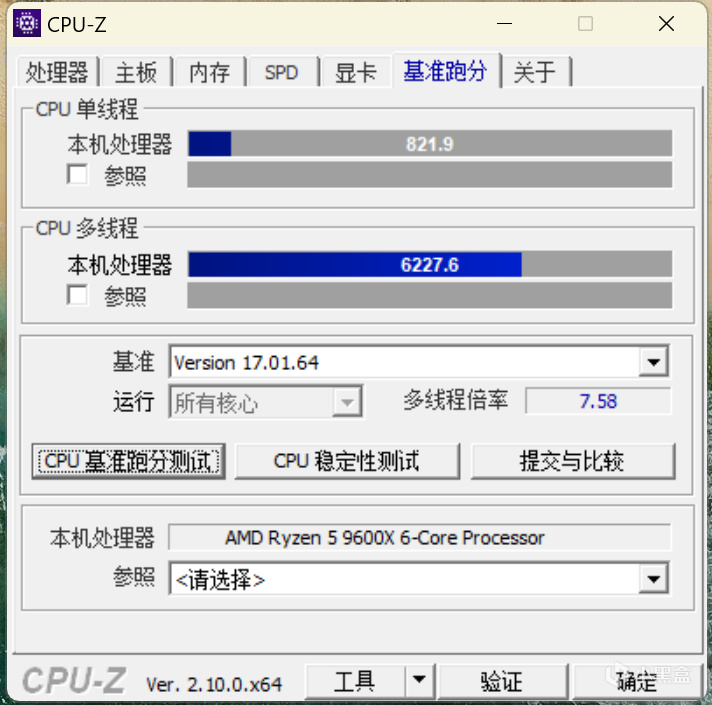Screen dimensions: 712x705
Task: Click the 提交与比较 button
Action: coord(573,461)
